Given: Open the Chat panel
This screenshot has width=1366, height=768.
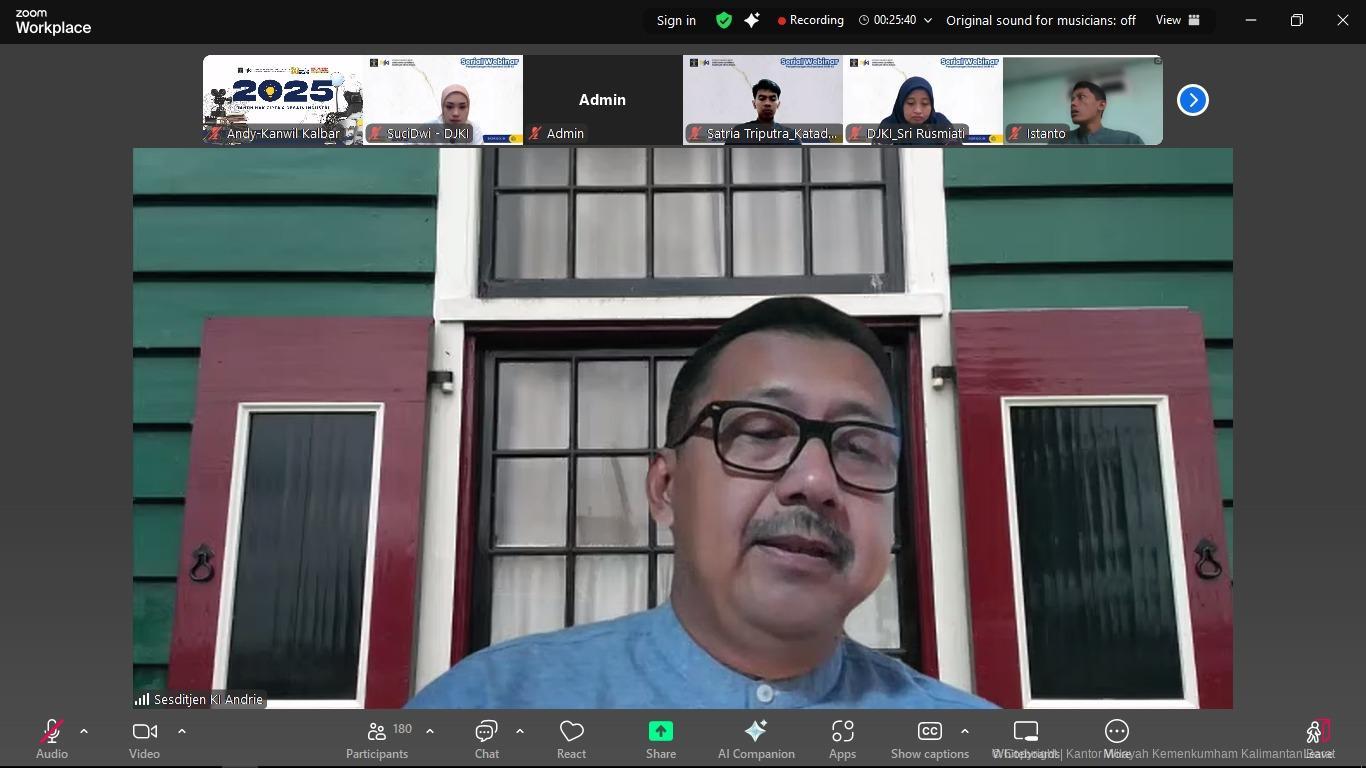Looking at the screenshot, I should (487, 740).
